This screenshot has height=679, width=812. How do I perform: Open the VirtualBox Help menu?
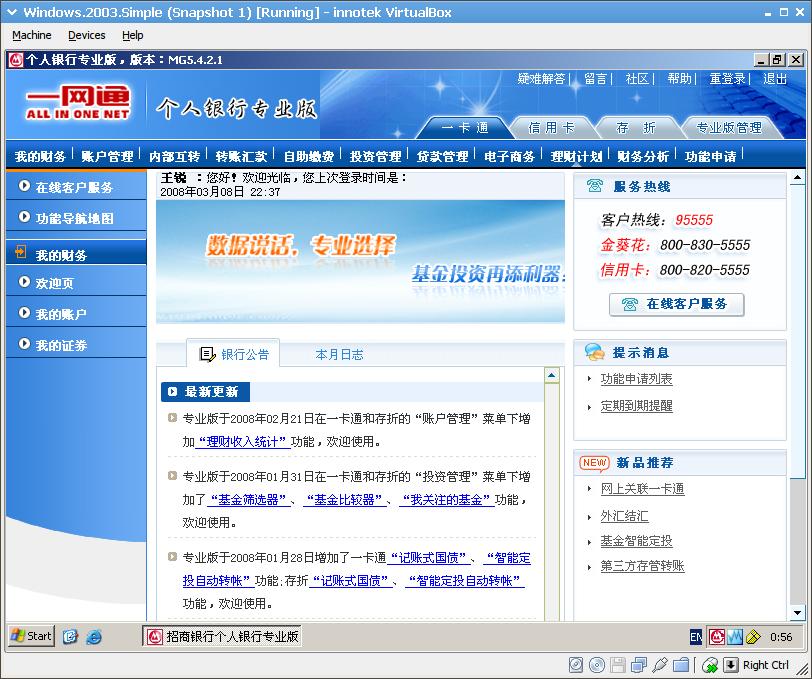tap(133, 35)
